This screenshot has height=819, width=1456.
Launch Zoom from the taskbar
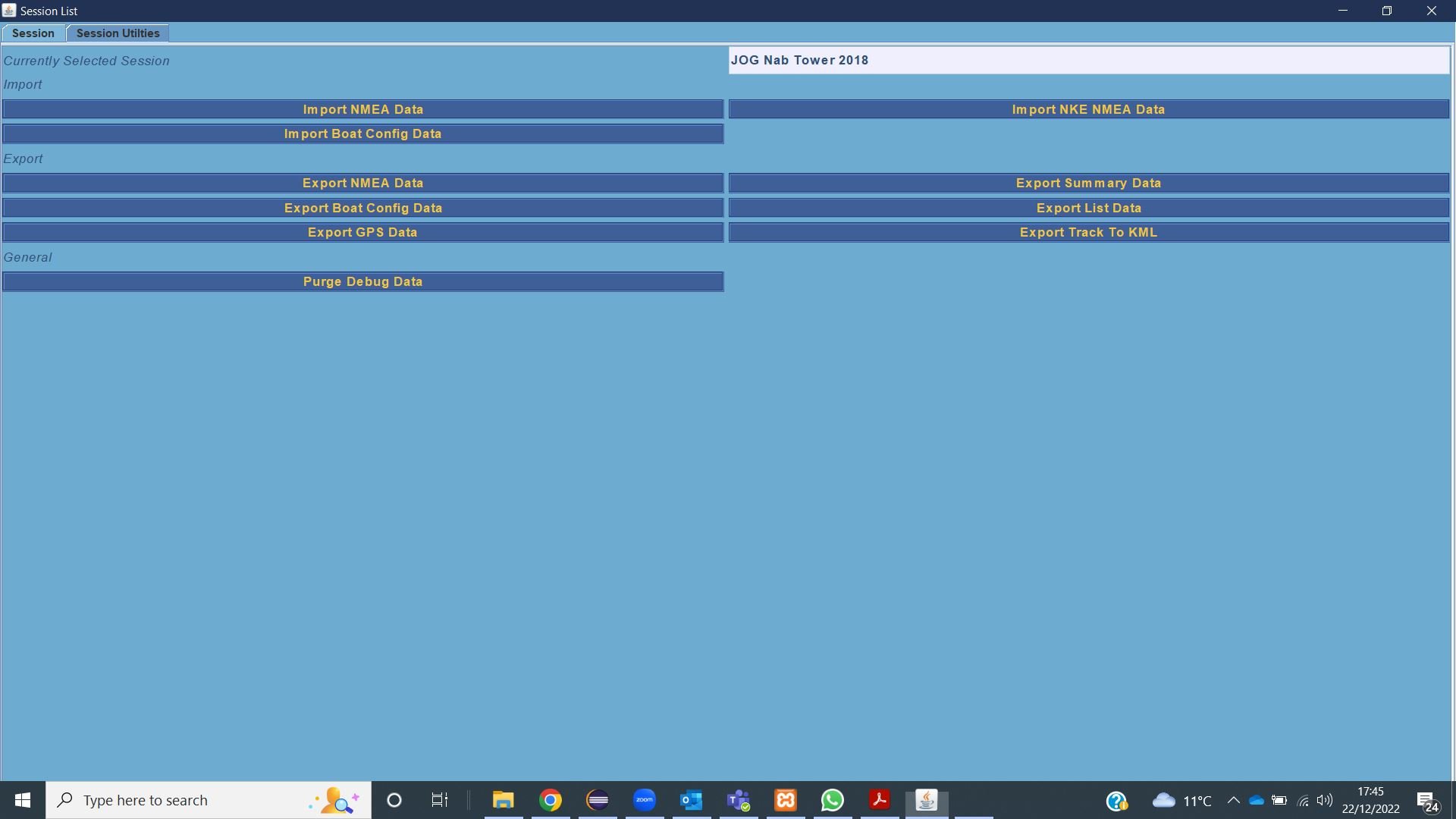click(x=645, y=800)
